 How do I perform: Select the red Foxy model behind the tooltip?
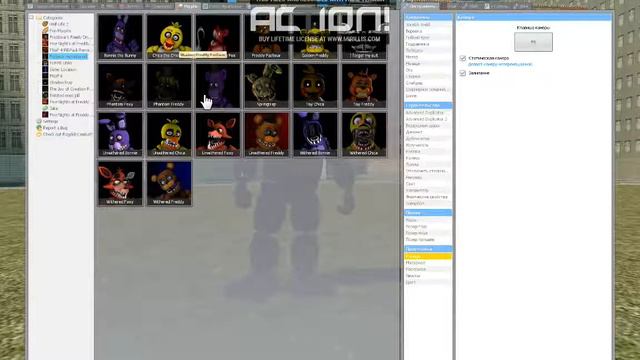tap(218, 37)
